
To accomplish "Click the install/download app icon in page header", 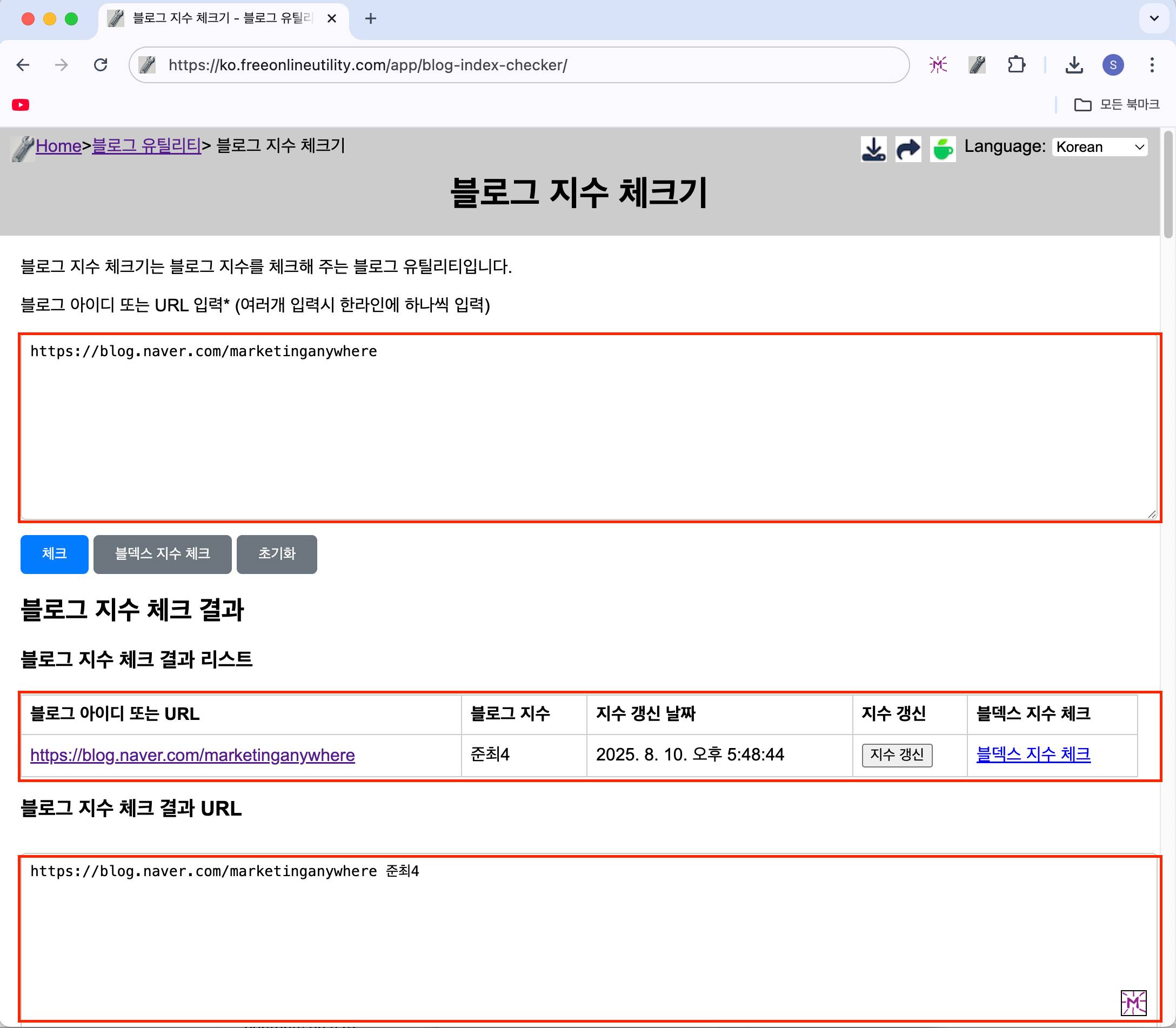I will coord(874,149).
